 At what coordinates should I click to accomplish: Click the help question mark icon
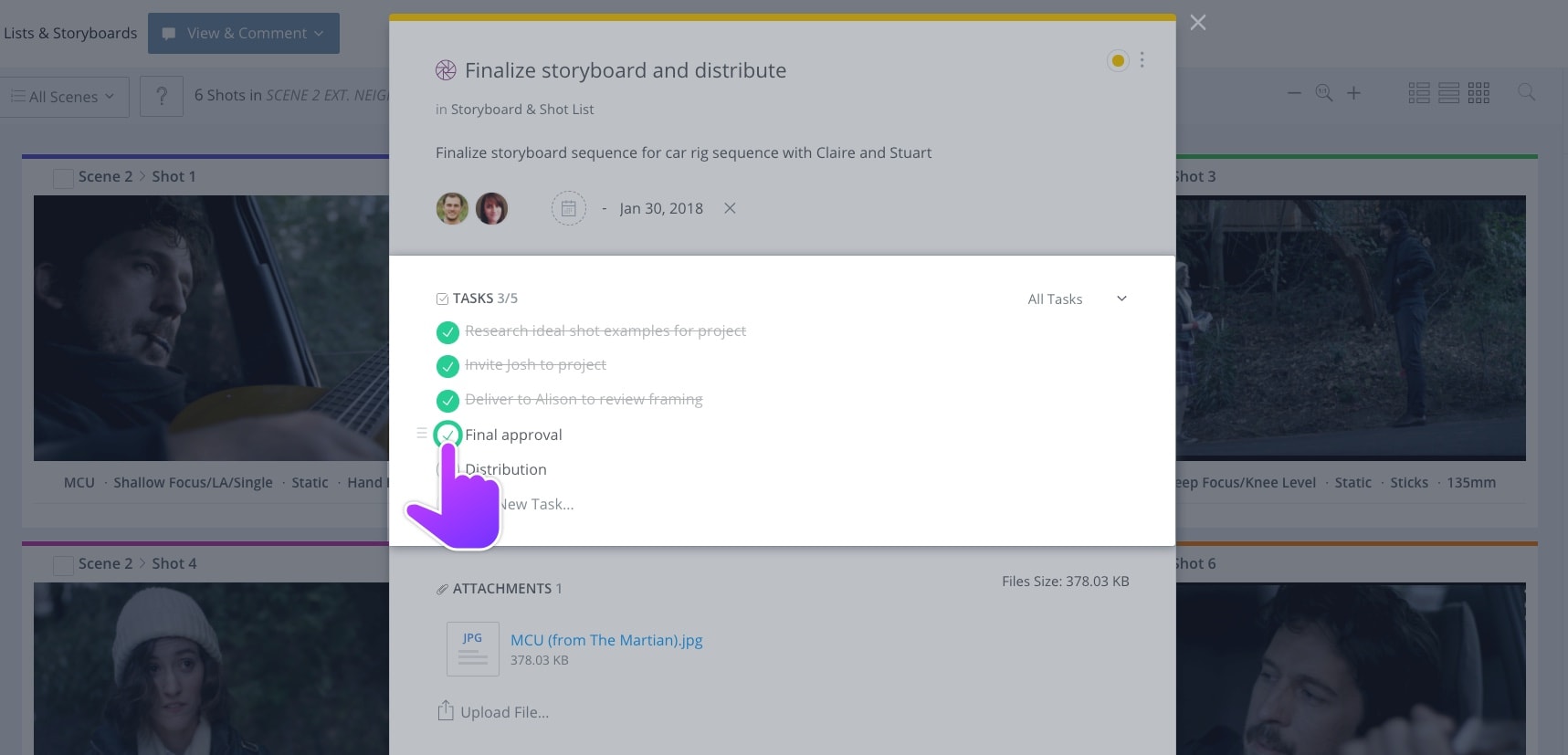tap(162, 96)
